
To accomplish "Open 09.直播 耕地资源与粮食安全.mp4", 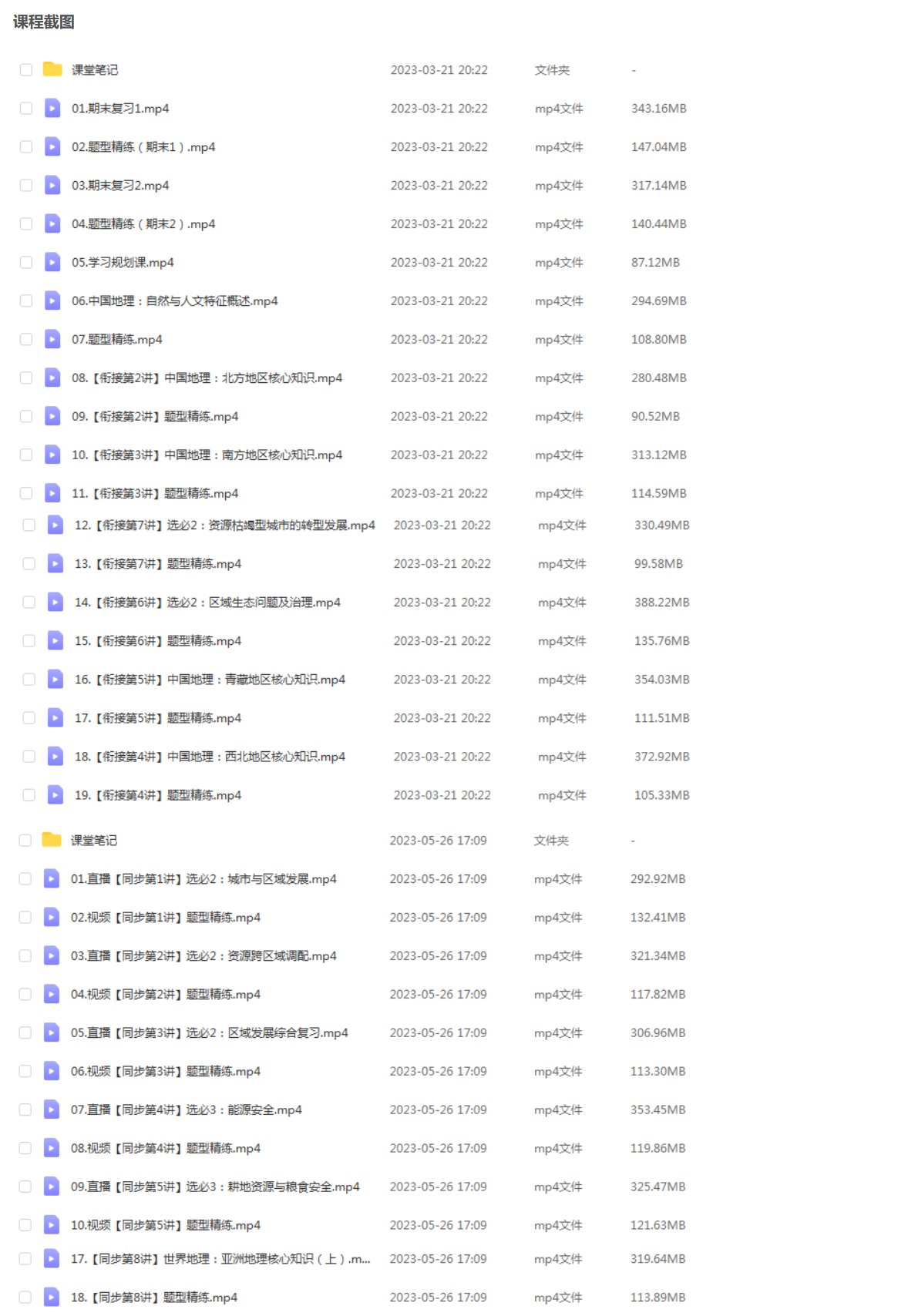I will 215,1187.
